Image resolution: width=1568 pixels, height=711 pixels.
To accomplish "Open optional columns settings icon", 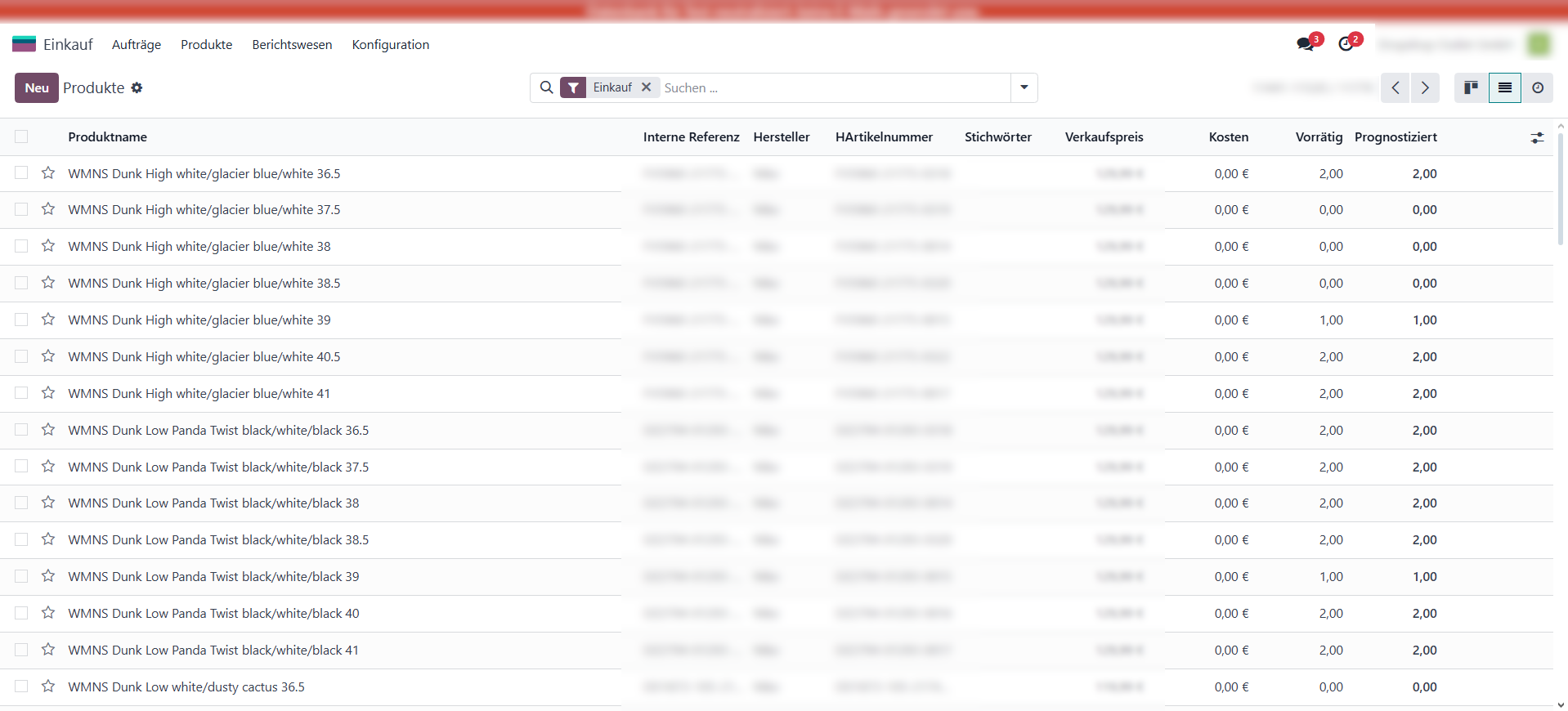I will tap(1537, 138).
